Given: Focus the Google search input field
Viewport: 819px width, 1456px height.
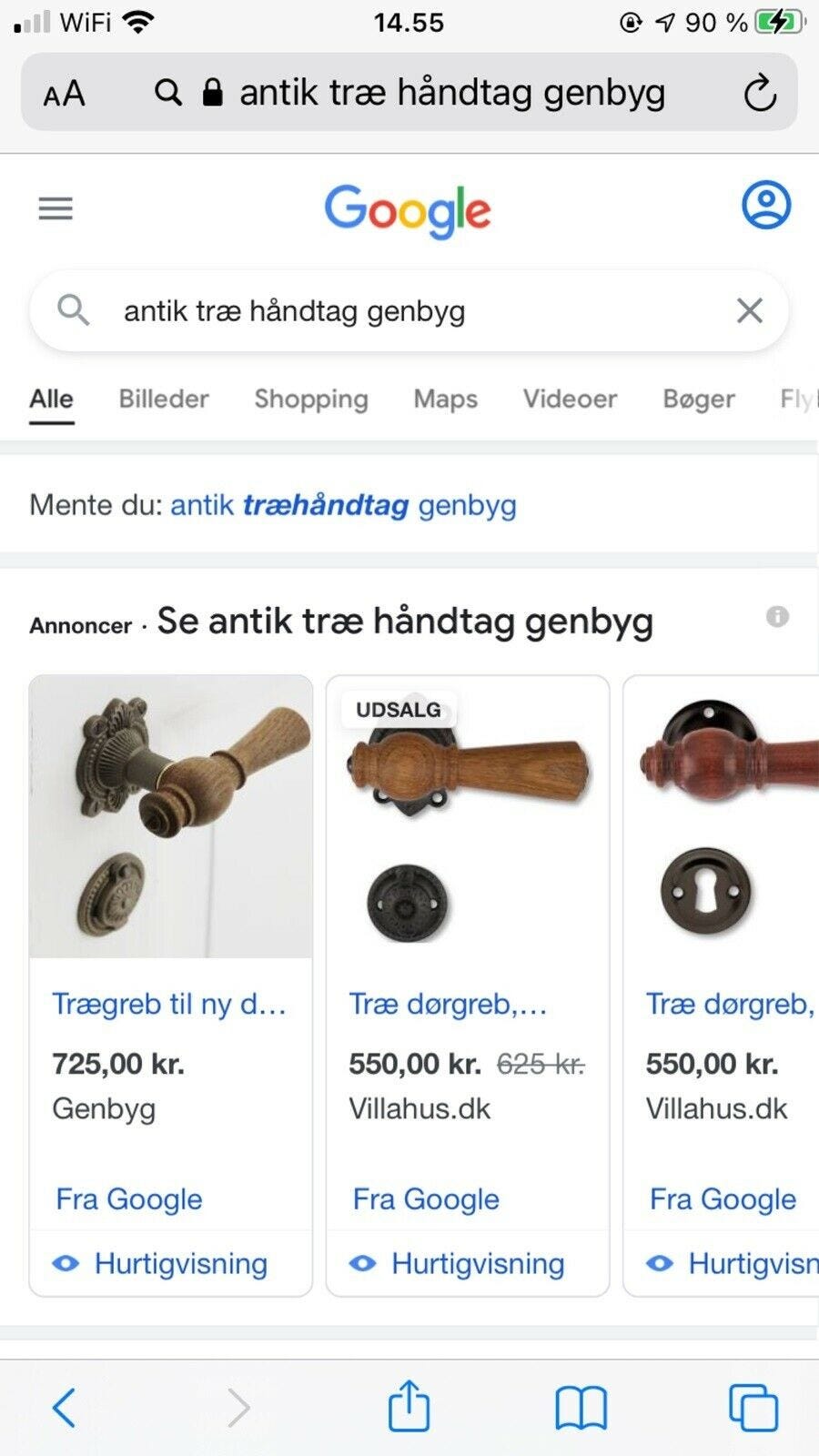Looking at the screenshot, I should (409, 311).
